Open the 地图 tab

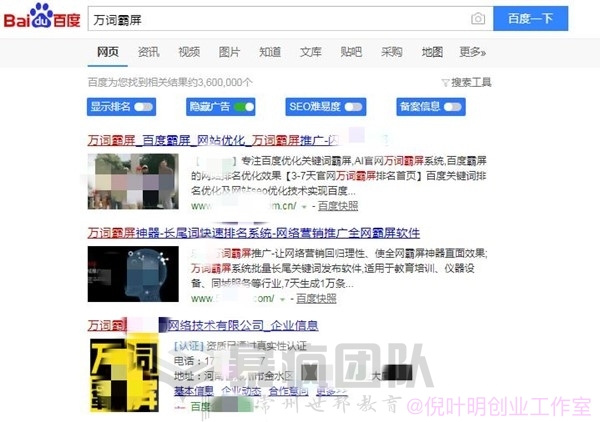coord(432,52)
